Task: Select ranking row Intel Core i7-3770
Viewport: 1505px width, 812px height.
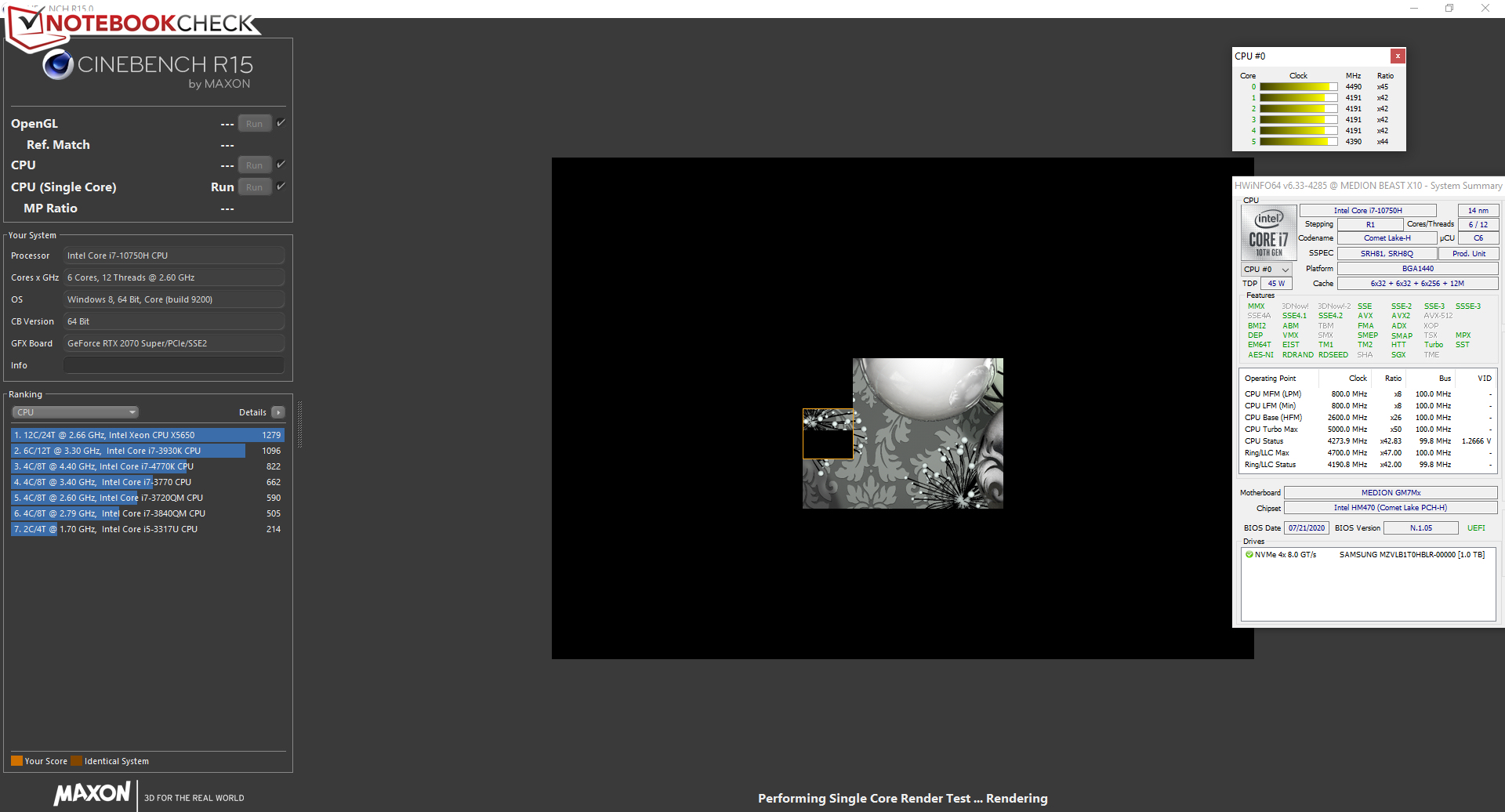Action: point(147,482)
